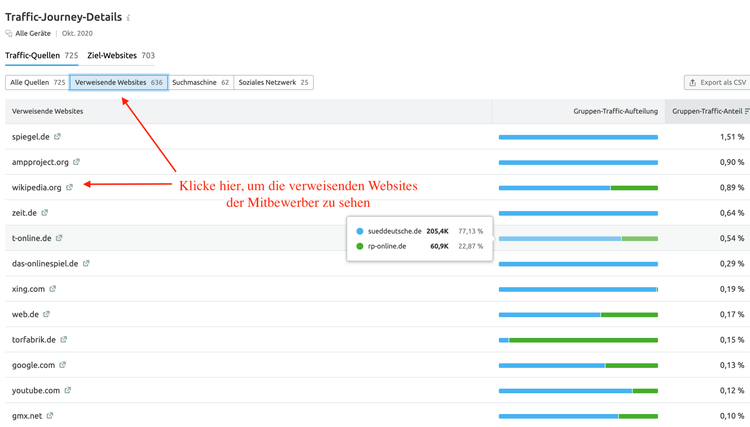Click 205,4K value in tooltip
Screen dimensions: 750x427
(437, 231)
